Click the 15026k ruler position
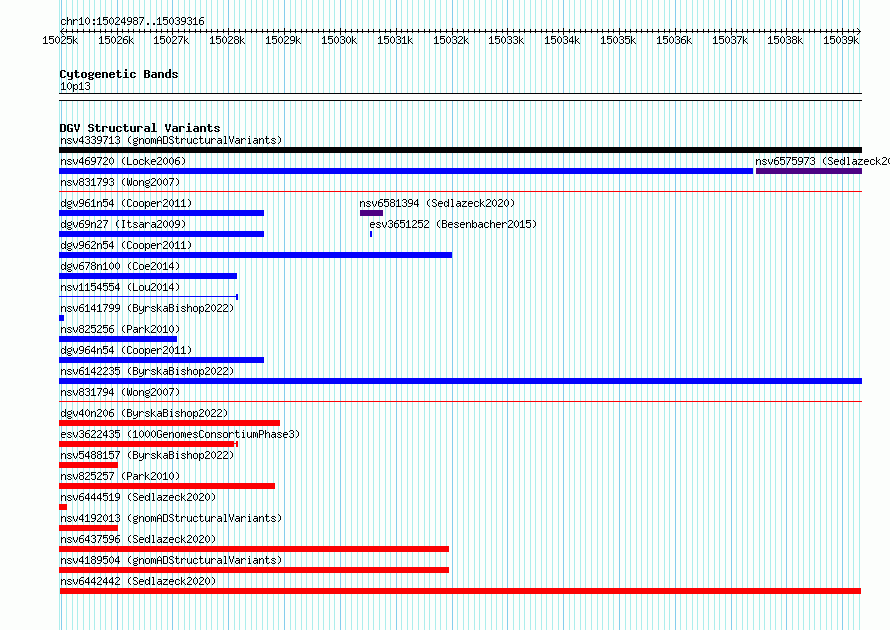890x630 pixels. tap(116, 40)
